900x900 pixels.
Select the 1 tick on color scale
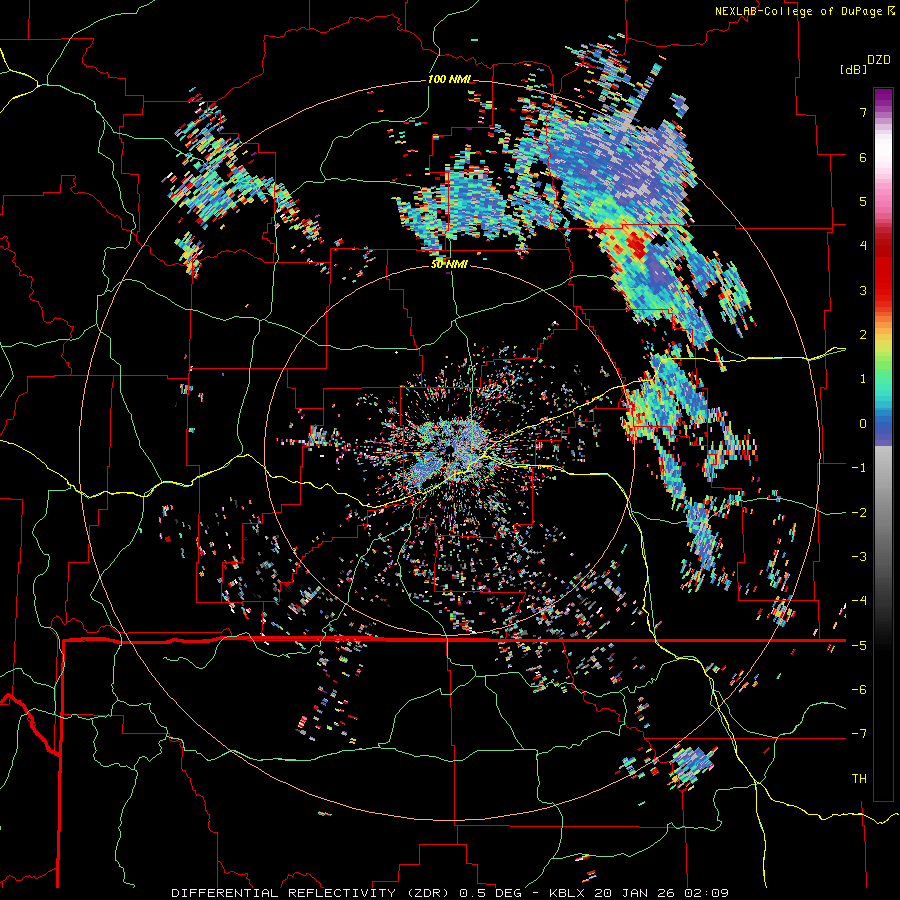click(x=863, y=379)
